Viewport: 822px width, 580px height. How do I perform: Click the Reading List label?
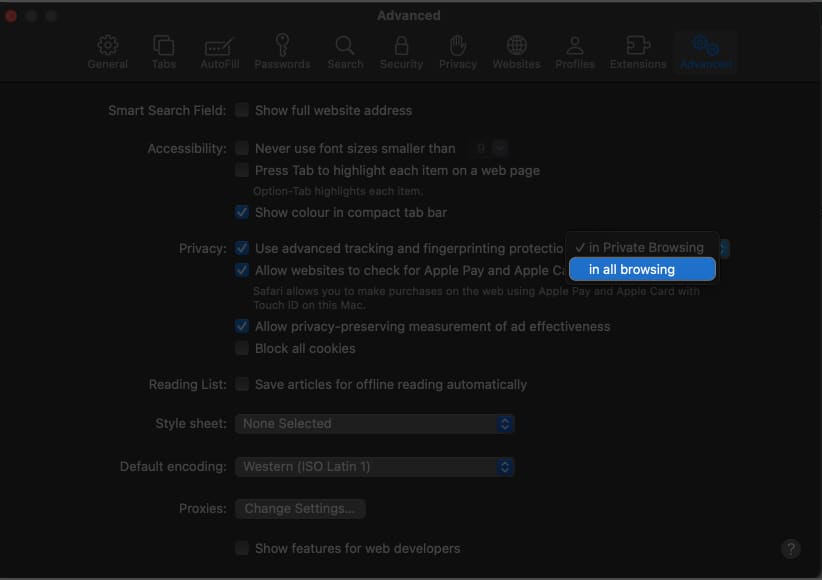(187, 384)
